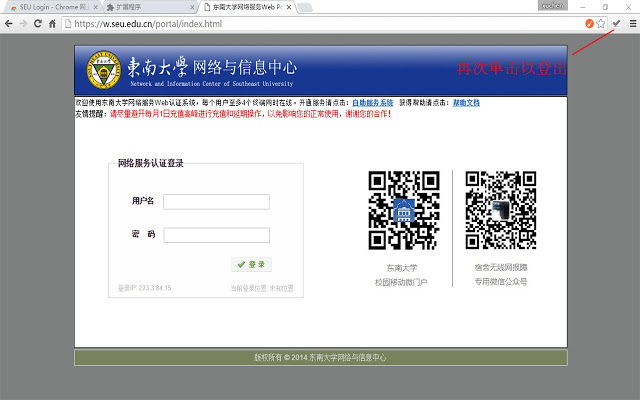Minimize the Chrome window
Screen dimensions: 640x400
(x=583, y=7)
